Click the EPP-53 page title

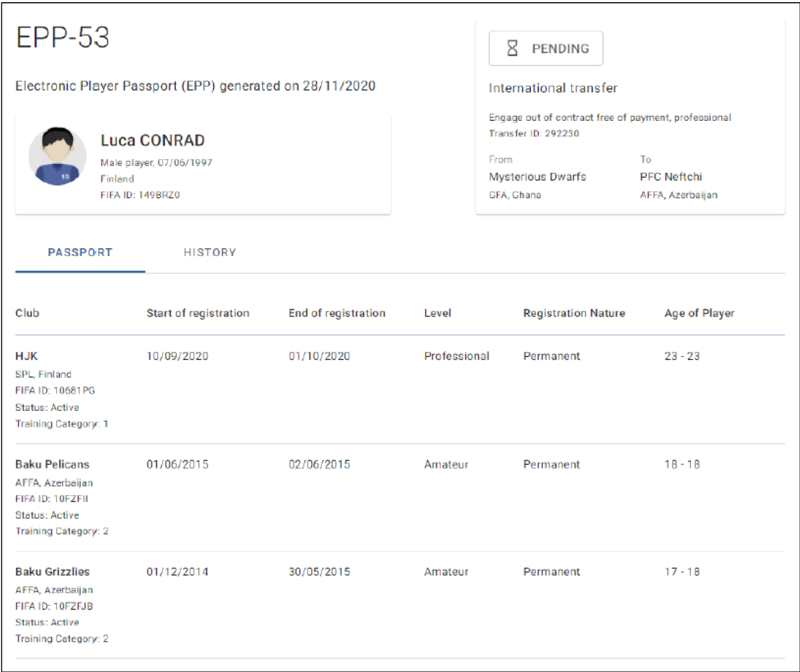[63, 37]
